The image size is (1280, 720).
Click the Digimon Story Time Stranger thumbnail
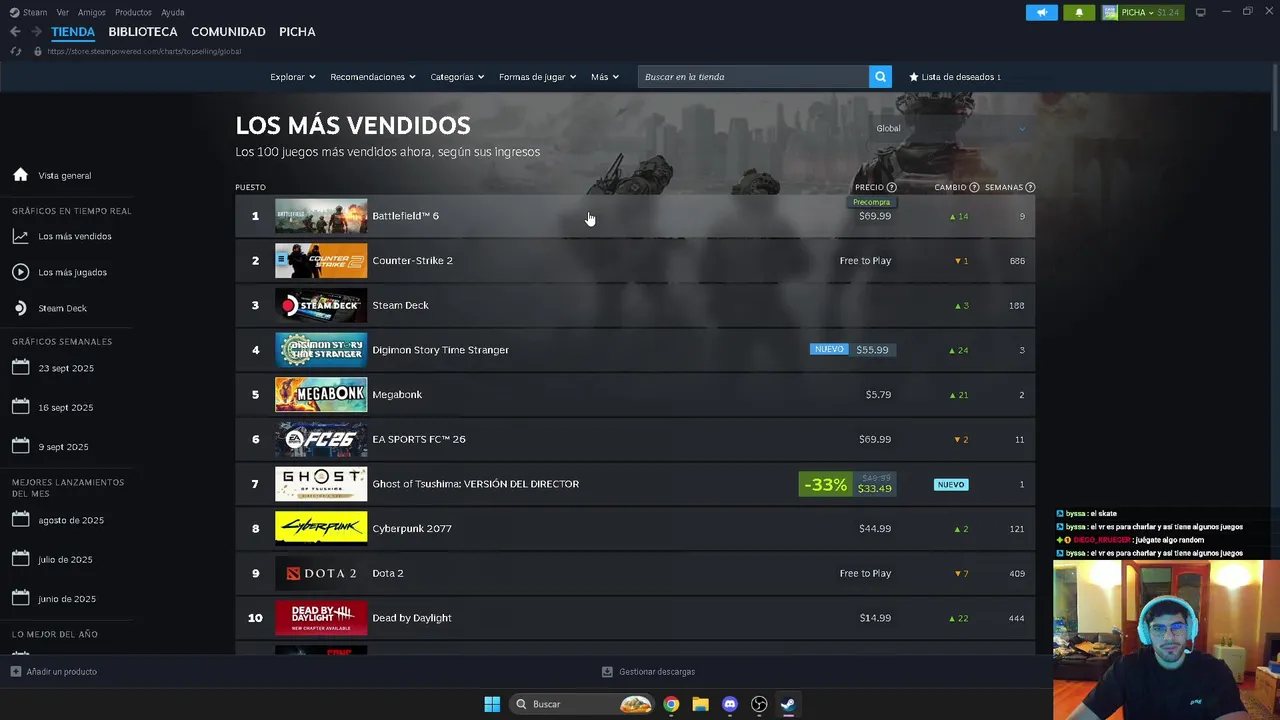[x=321, y=349]
